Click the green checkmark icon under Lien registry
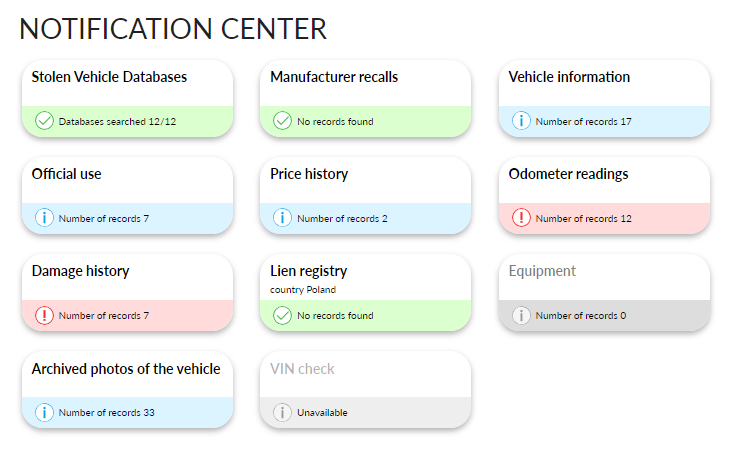 283,315
